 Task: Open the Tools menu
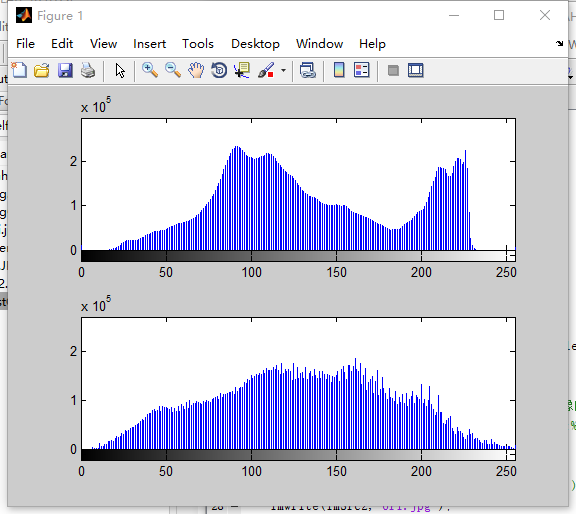(198, 44)
